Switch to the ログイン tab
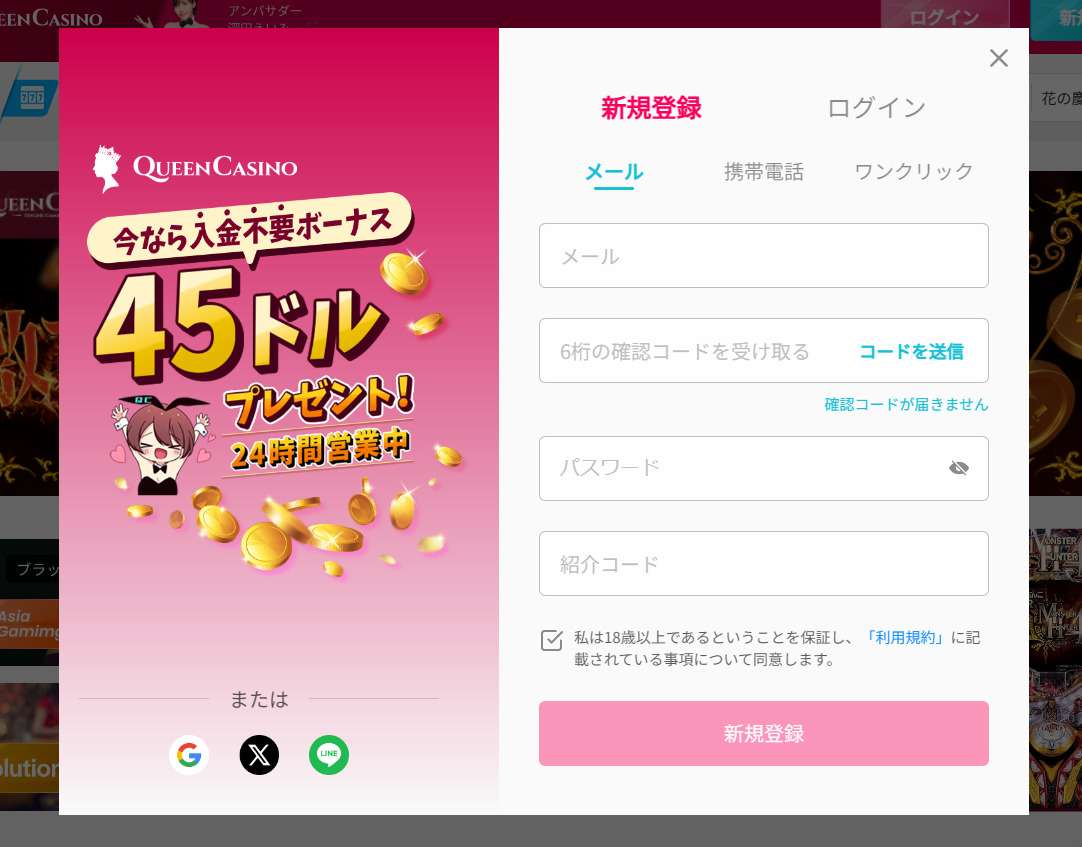1082x847 pixels. pyautogui.click(x=876, y=108)
